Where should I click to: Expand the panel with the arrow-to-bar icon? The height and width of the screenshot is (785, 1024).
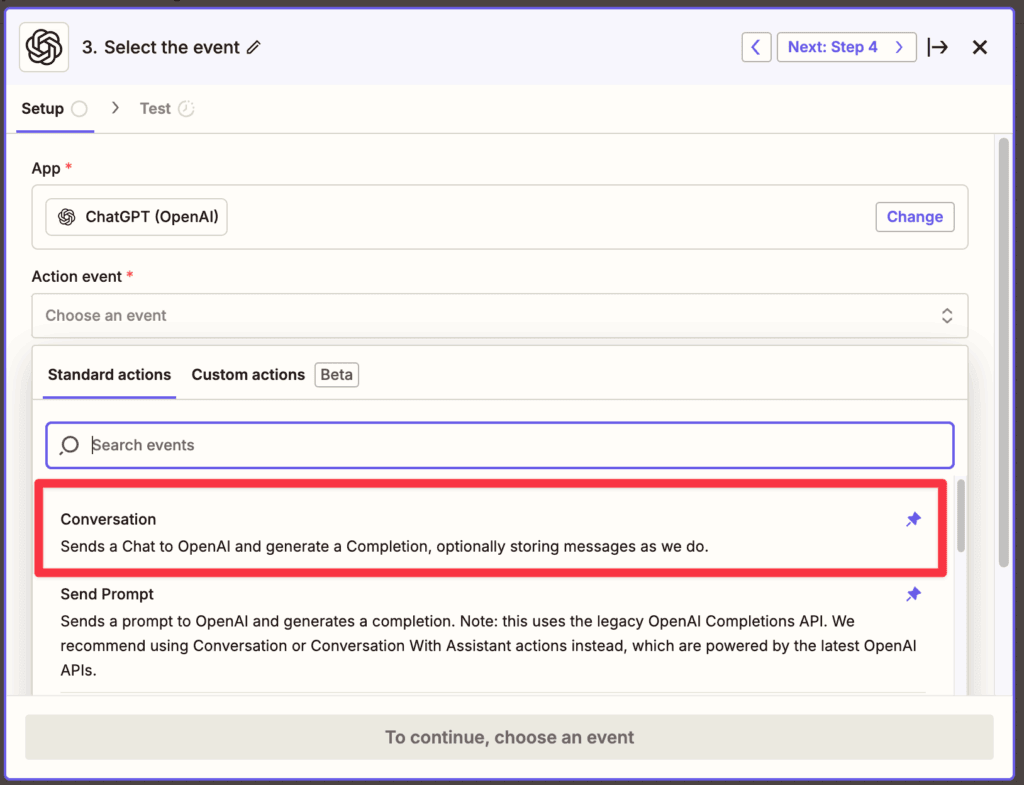point(938,47)
